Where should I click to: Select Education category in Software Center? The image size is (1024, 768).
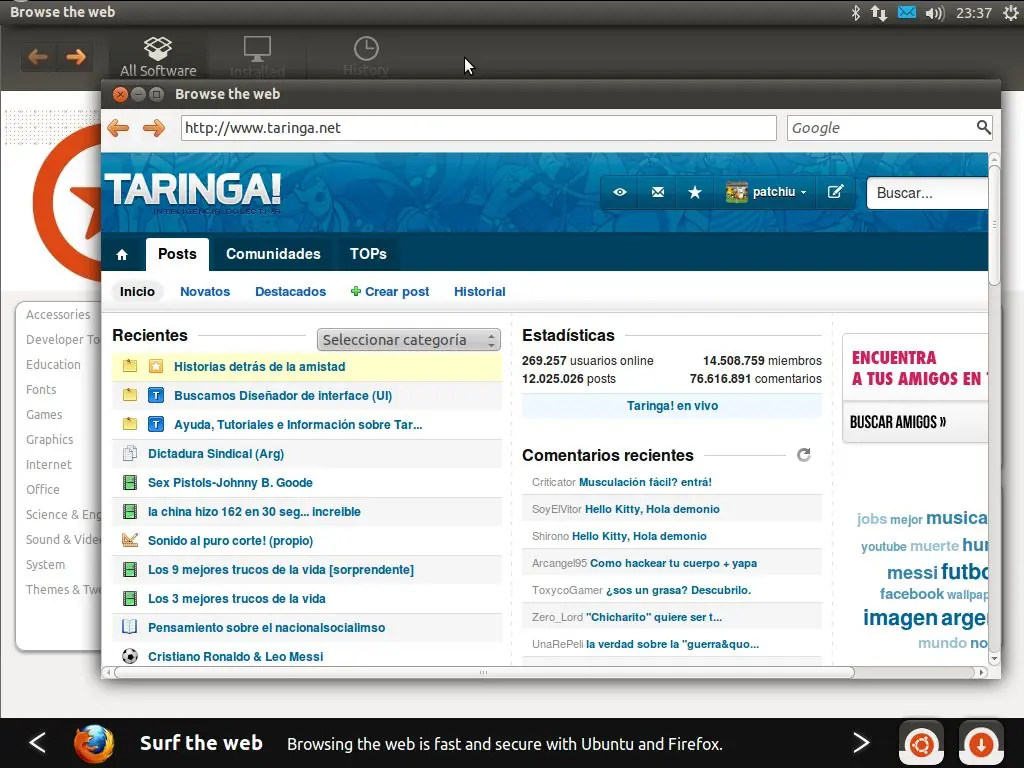(x=54, y=364)
